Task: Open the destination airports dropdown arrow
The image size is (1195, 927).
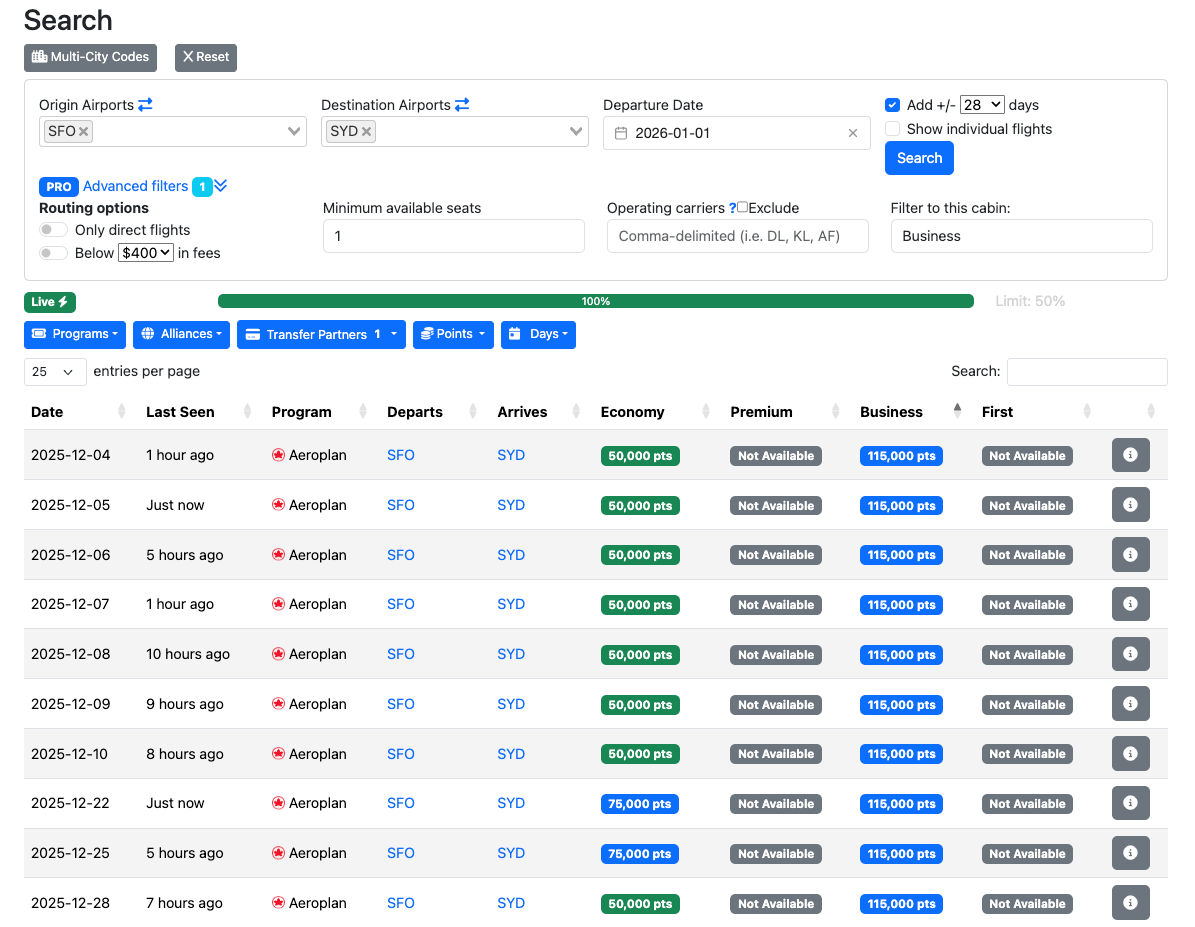Action: pyautogui.click(x=576, y=131)
